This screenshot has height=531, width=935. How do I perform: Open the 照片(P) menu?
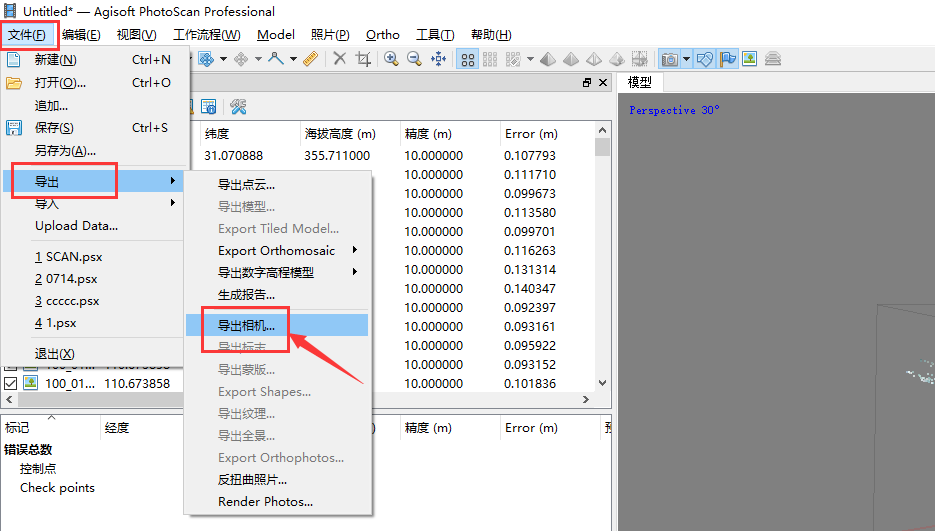[330, 35]
